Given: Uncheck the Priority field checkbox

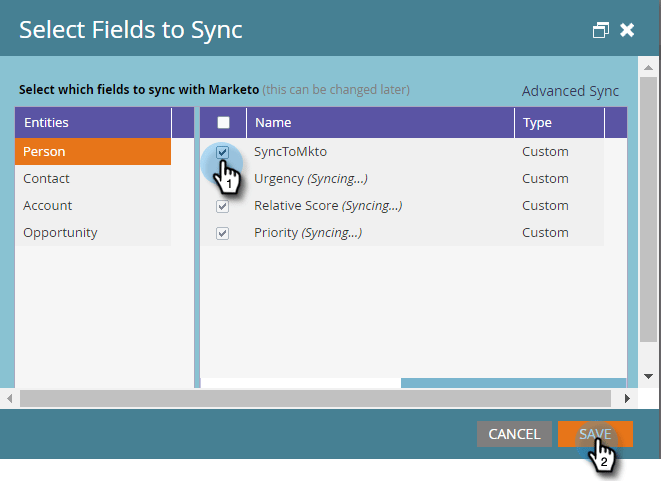Looking at the screenshot, I should (x=223, y=233).
